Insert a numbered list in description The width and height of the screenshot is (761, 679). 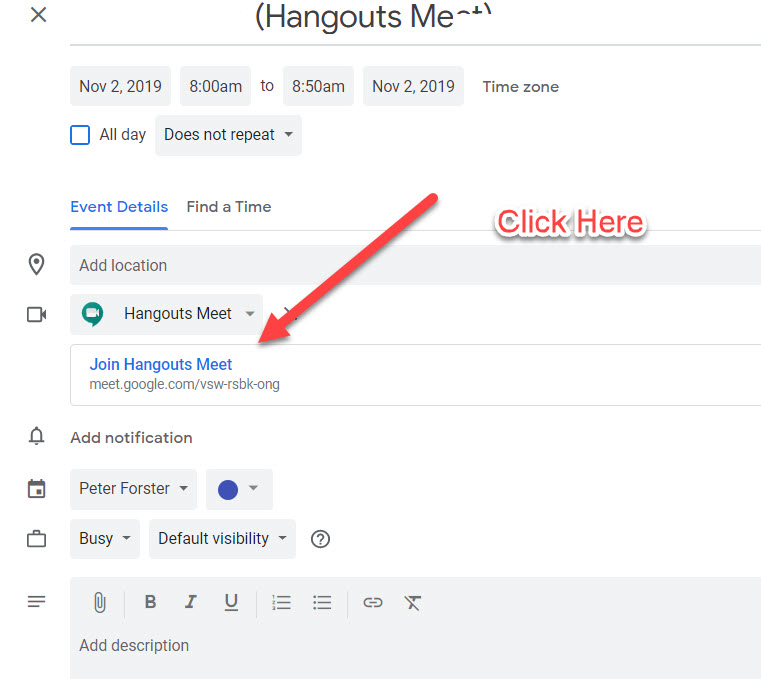point(281,602)
